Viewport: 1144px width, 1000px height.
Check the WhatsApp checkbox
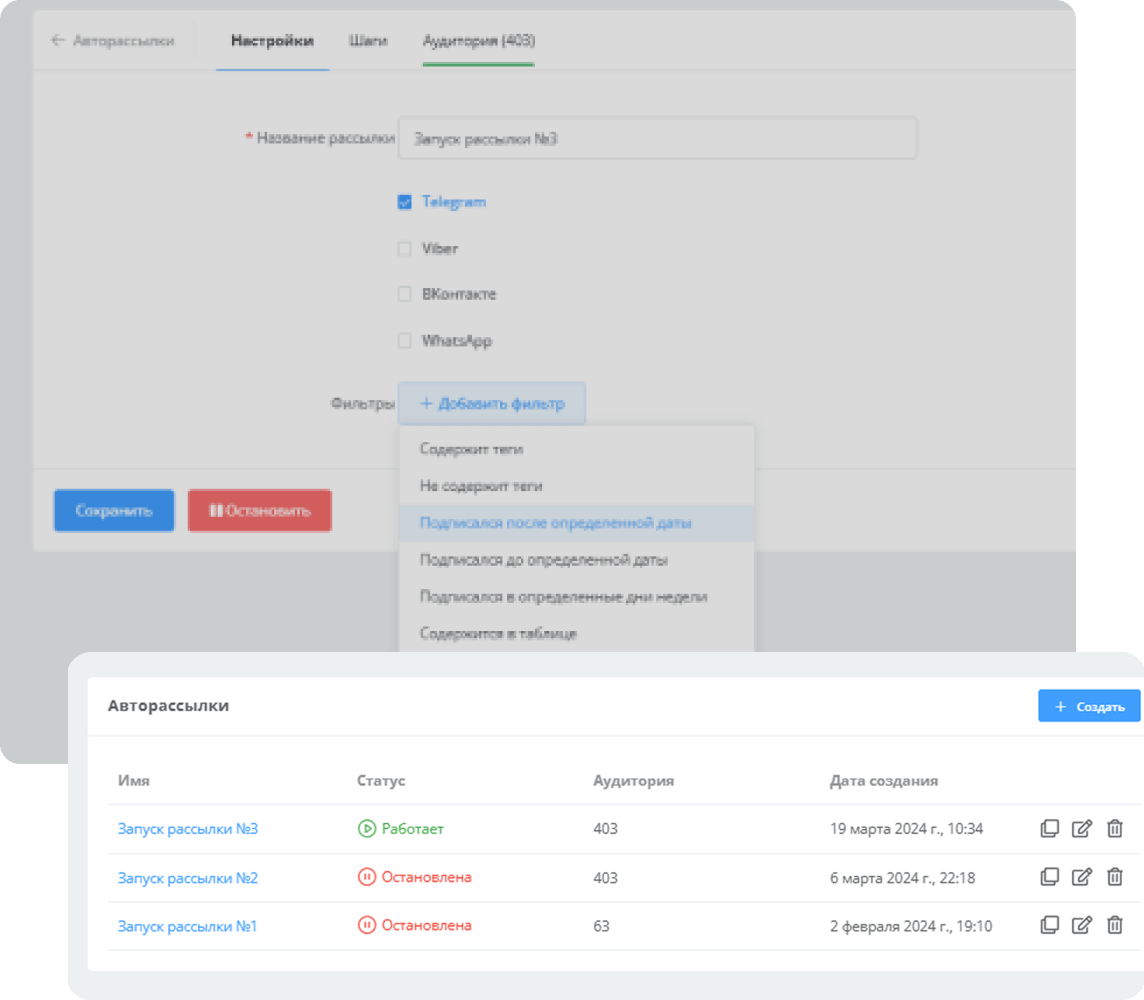pos(404,340)
